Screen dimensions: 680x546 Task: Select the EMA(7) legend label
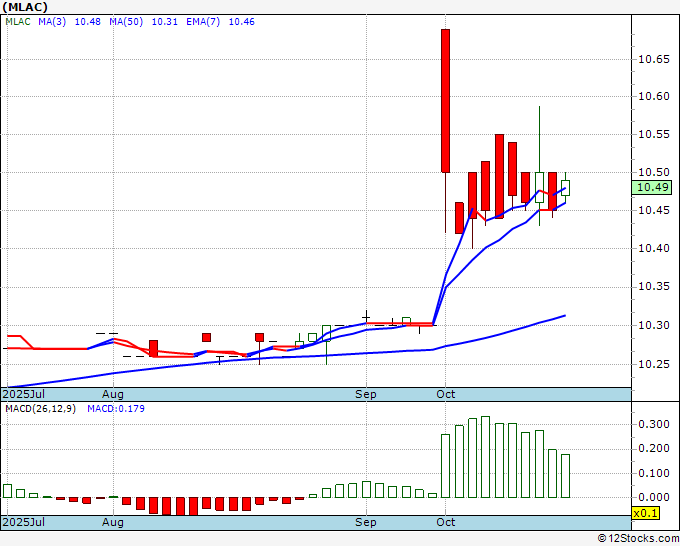[203, 22]
